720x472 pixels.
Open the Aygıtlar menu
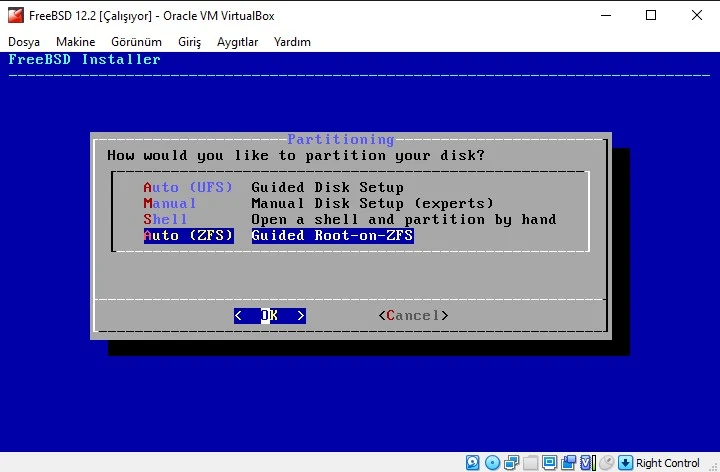(x=237, y=42)
